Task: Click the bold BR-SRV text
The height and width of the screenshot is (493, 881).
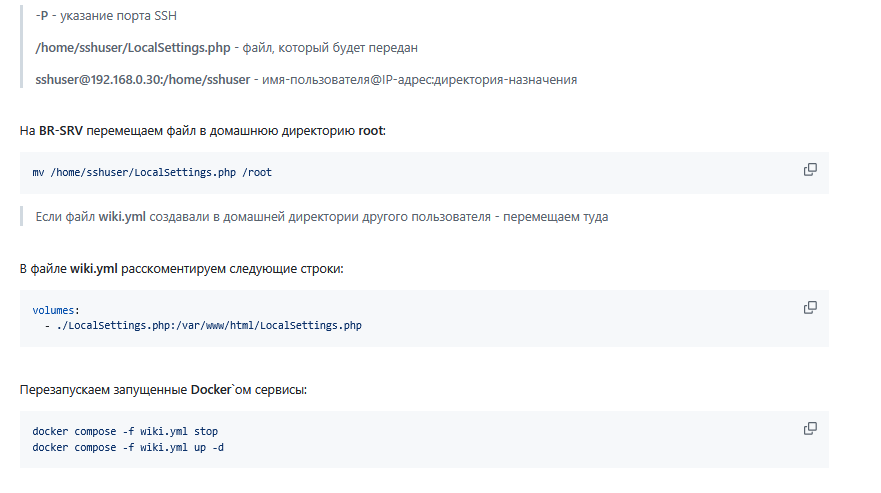Action: (x=61, y=131)
